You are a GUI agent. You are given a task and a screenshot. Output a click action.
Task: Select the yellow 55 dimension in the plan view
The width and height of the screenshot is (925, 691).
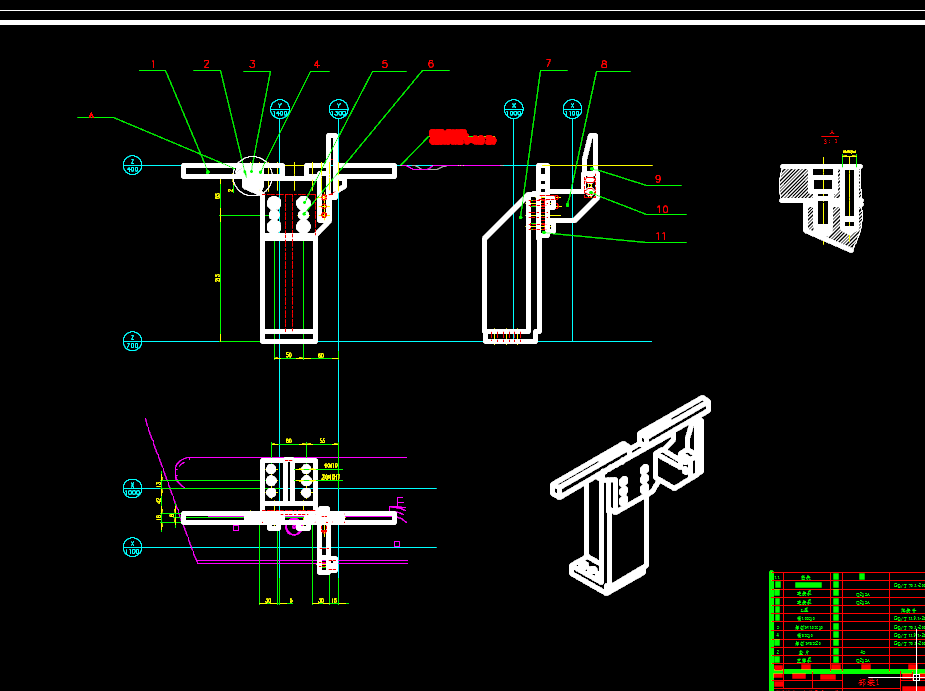[323, 441]
